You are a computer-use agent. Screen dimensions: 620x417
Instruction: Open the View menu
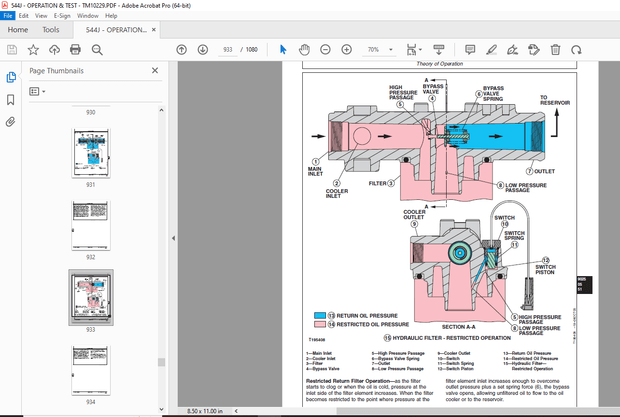tap(41, 16)
